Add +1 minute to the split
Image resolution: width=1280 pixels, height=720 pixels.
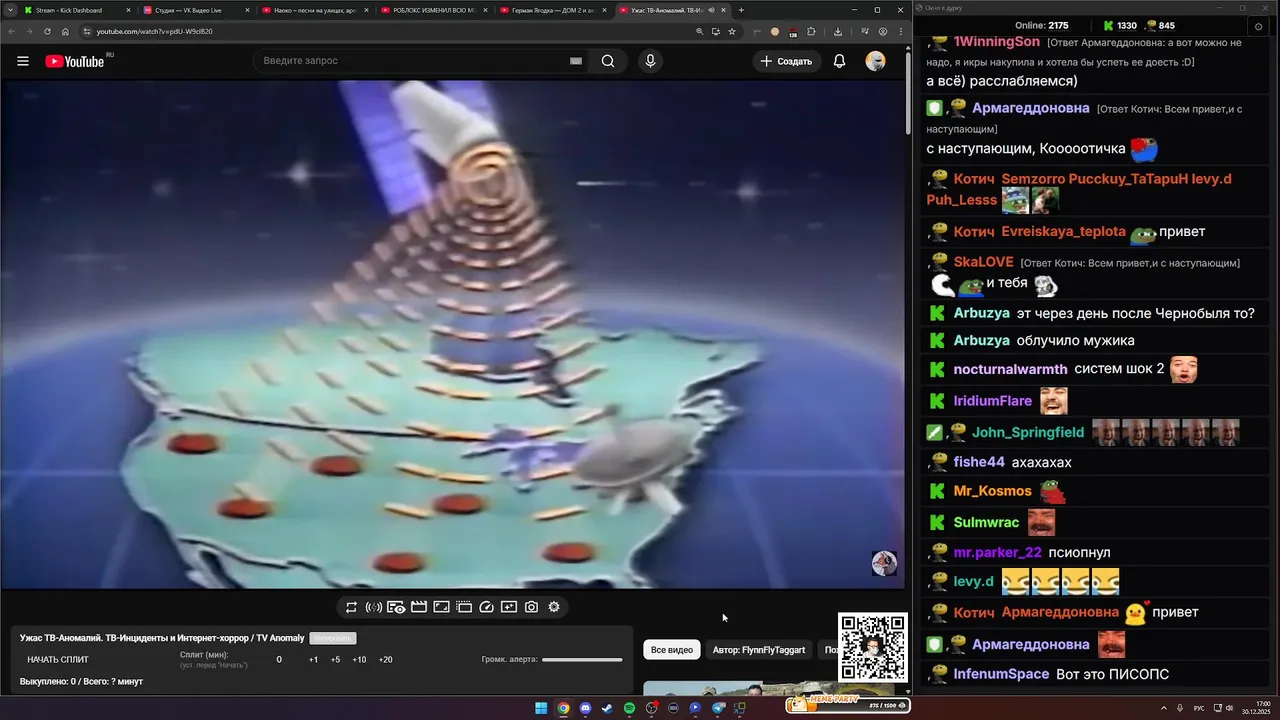coord(313,660)
